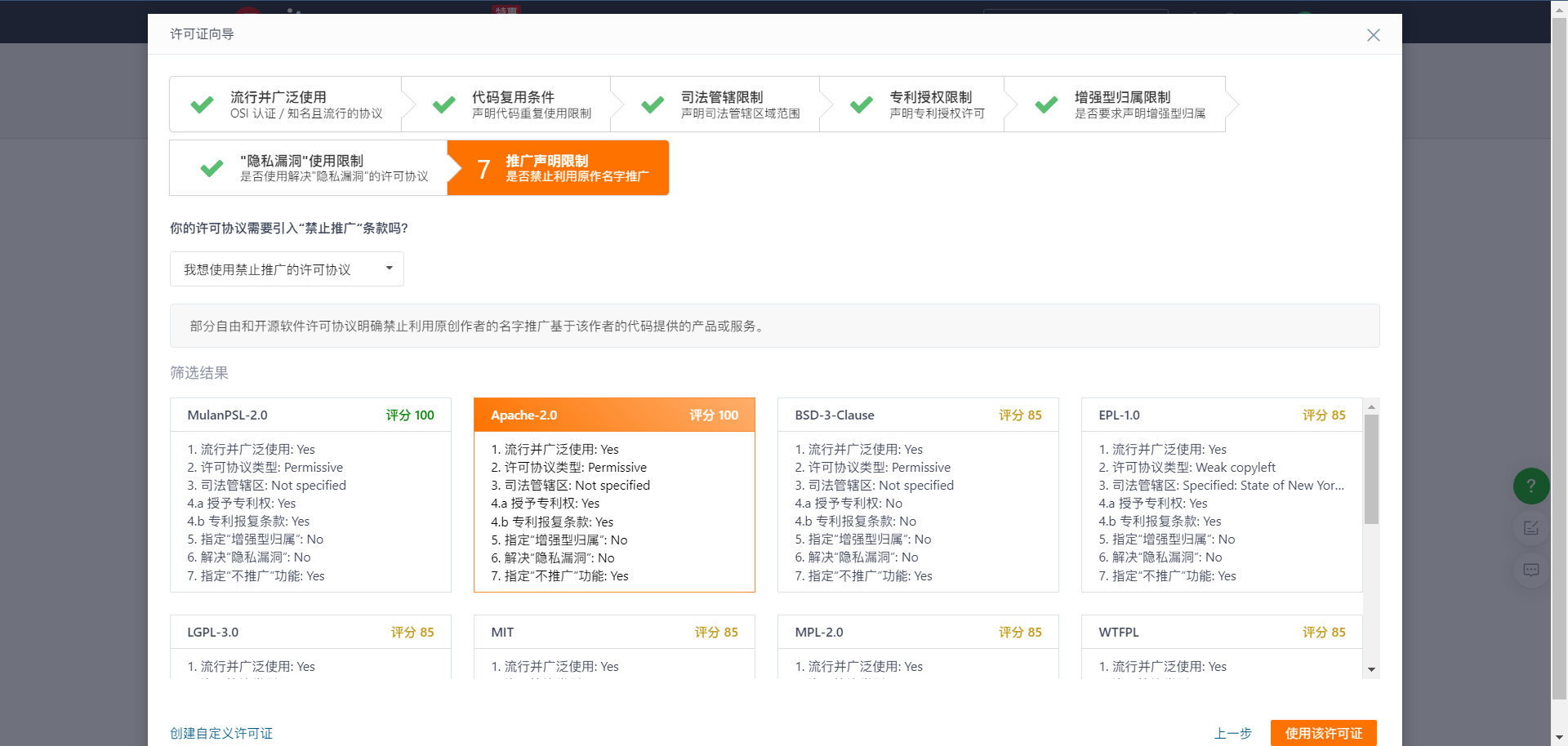The width and height of the screenshot is (1568, 746).
Task: Click the green checkmark of 增强型归属限制
Action: (1046, 104)
